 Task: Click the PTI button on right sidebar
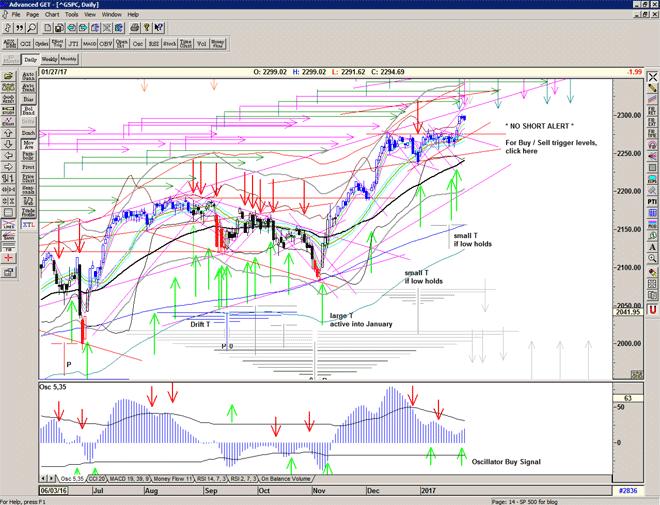652,201
